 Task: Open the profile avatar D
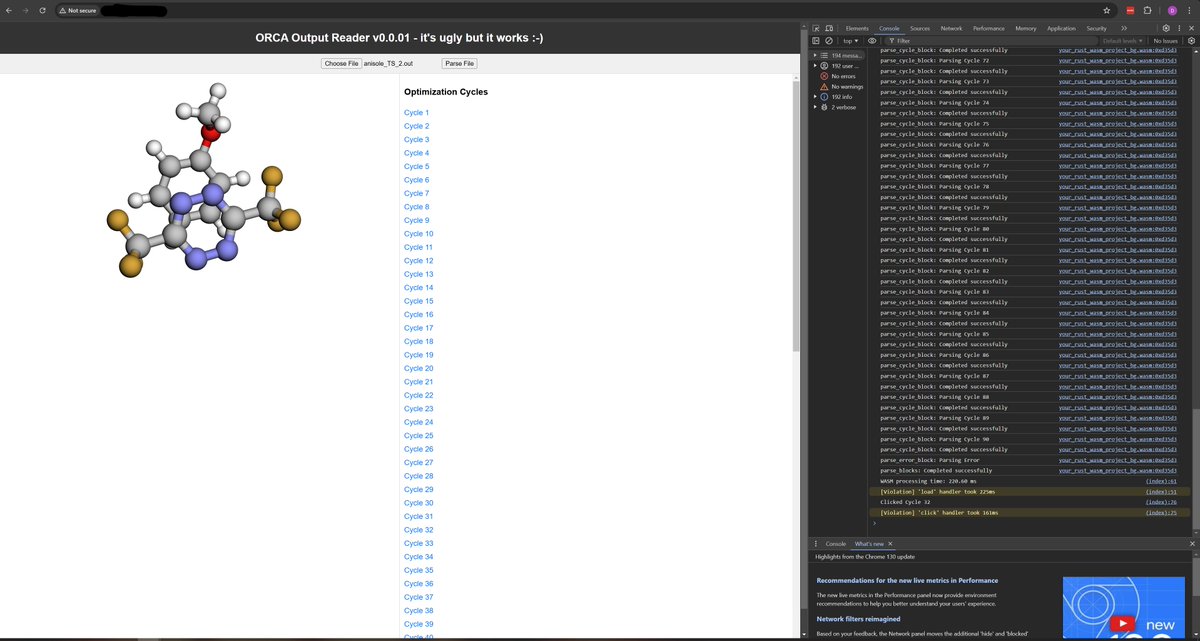[1171, 10]
